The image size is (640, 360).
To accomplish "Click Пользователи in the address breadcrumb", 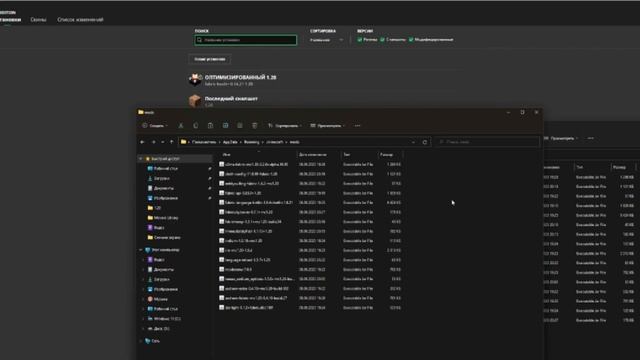I will click(204, 142).
